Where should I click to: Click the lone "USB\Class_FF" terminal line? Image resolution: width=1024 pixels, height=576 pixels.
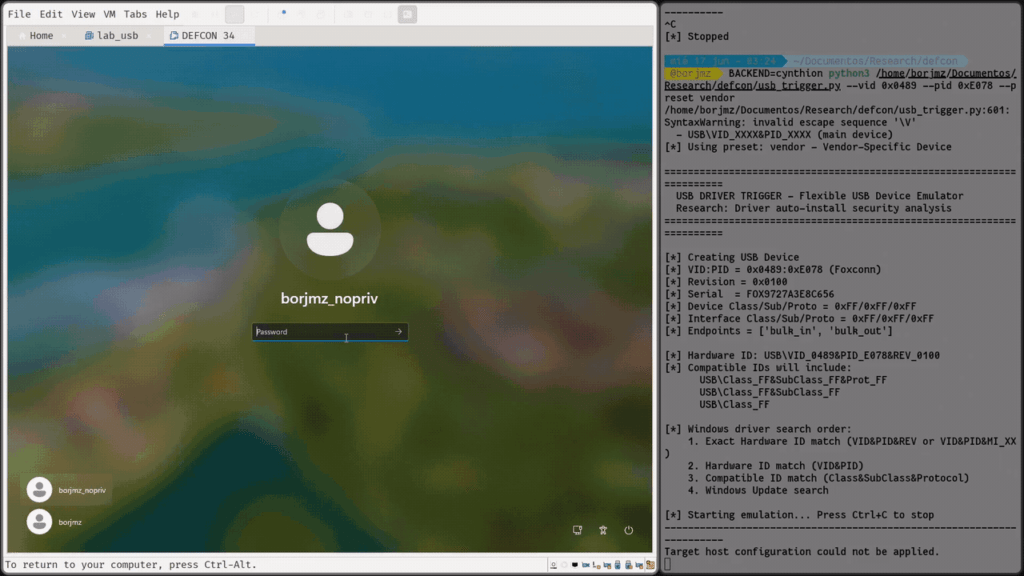click(x=735, y=405)
